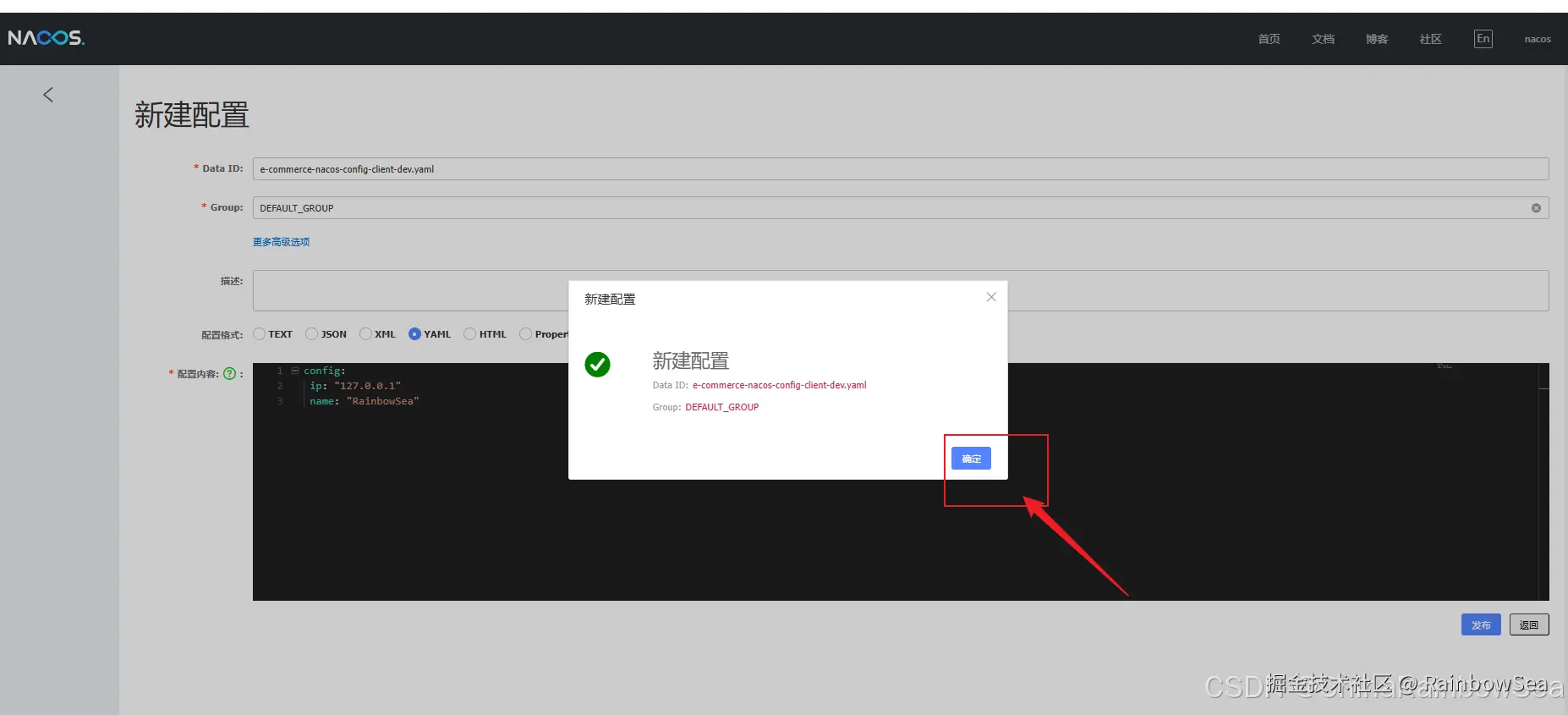The width and height of the screenshot is (1568, 715).
Task: Click the 新建配置 page heading
Action: [192, 115]
